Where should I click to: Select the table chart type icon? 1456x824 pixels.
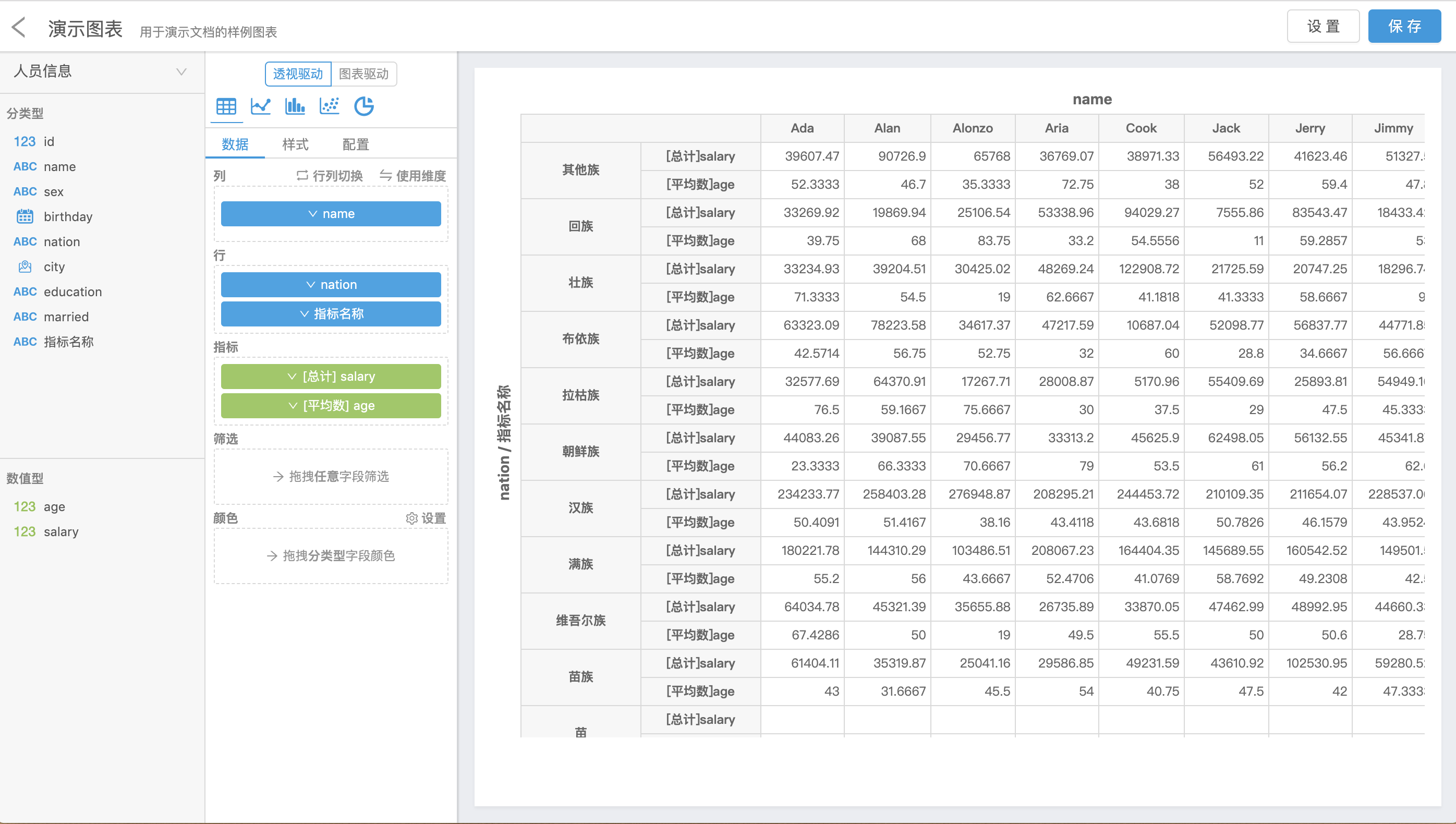226,106
